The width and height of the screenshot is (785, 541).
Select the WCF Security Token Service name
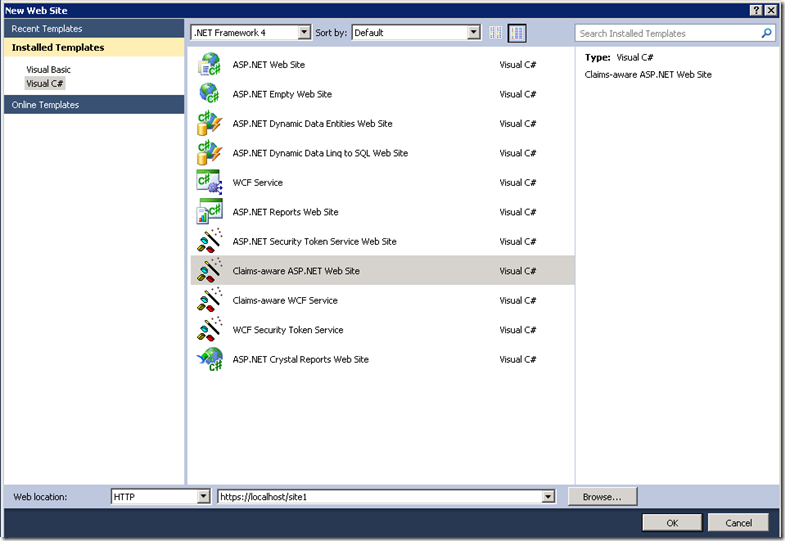pyautogui.click(x=288, y=330)
